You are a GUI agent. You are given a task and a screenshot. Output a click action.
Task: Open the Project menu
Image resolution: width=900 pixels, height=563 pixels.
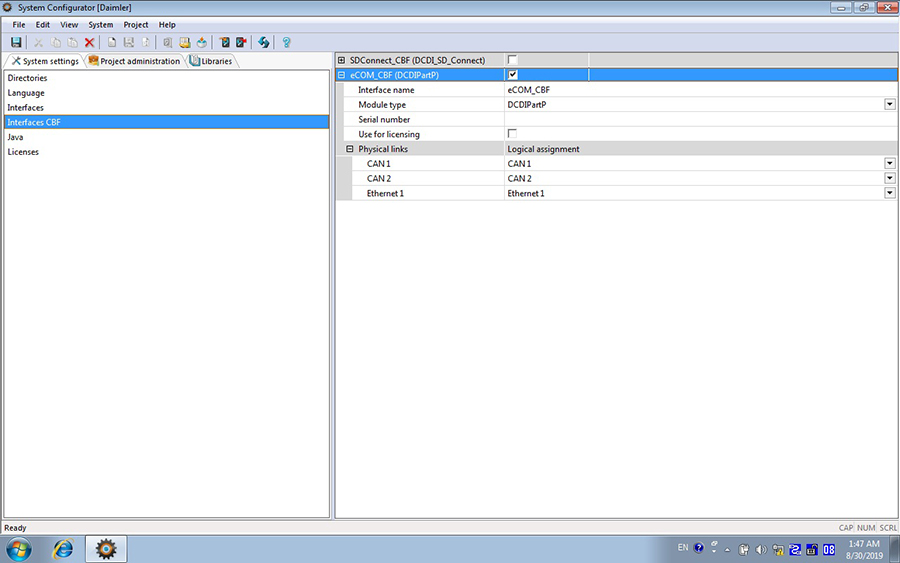[x=136, y=24]
